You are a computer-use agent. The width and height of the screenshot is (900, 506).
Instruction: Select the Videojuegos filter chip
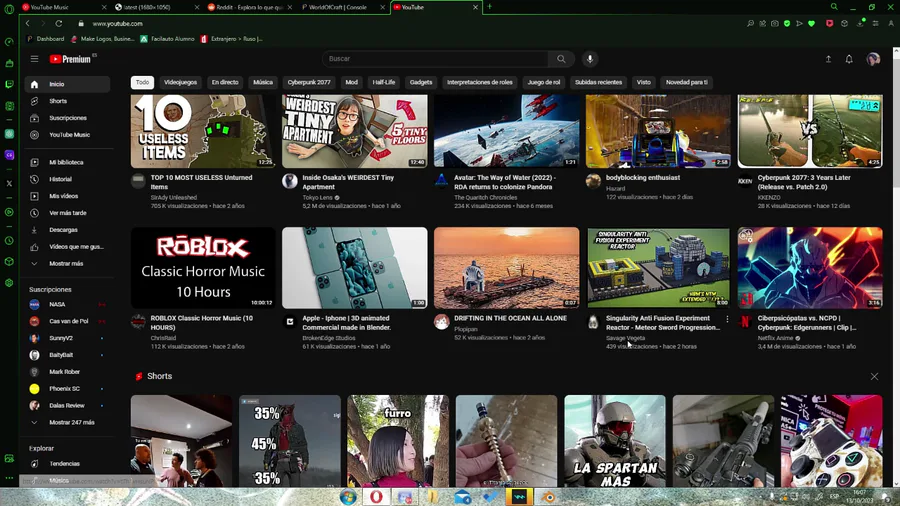[x=180, y=83]
